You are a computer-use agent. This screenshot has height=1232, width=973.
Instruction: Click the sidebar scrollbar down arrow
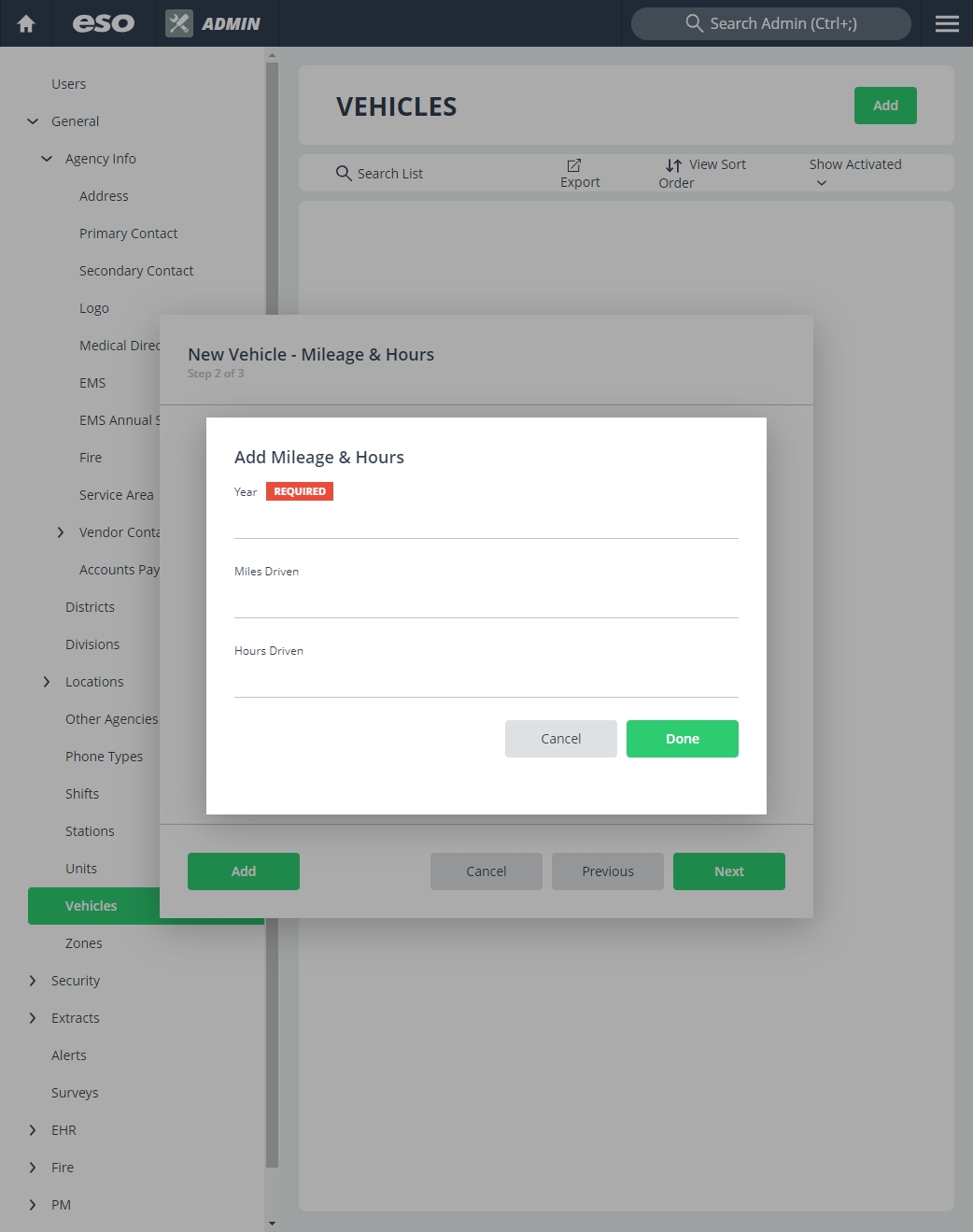272,1223
